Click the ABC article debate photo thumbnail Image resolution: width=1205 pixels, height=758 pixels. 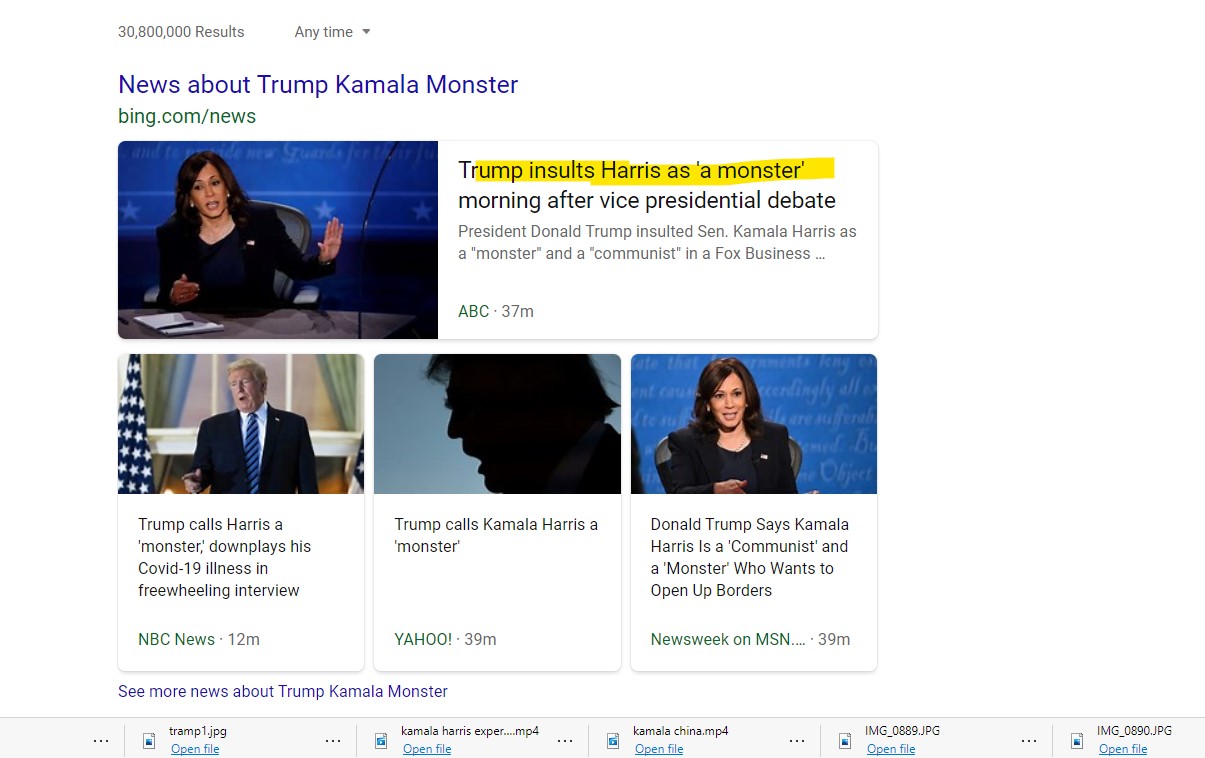tap(278, 240)
